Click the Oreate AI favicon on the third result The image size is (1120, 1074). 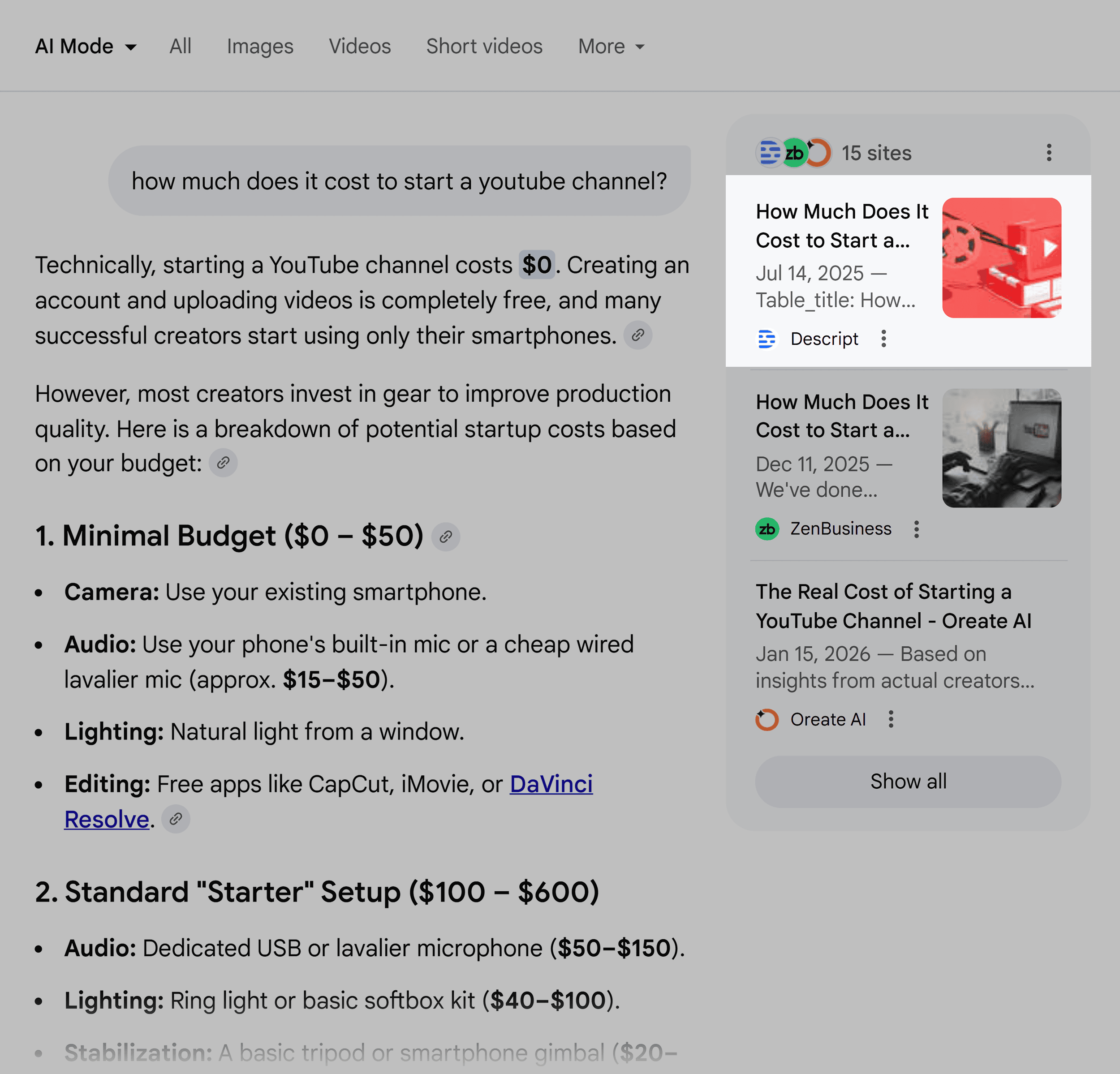(766, 719)
